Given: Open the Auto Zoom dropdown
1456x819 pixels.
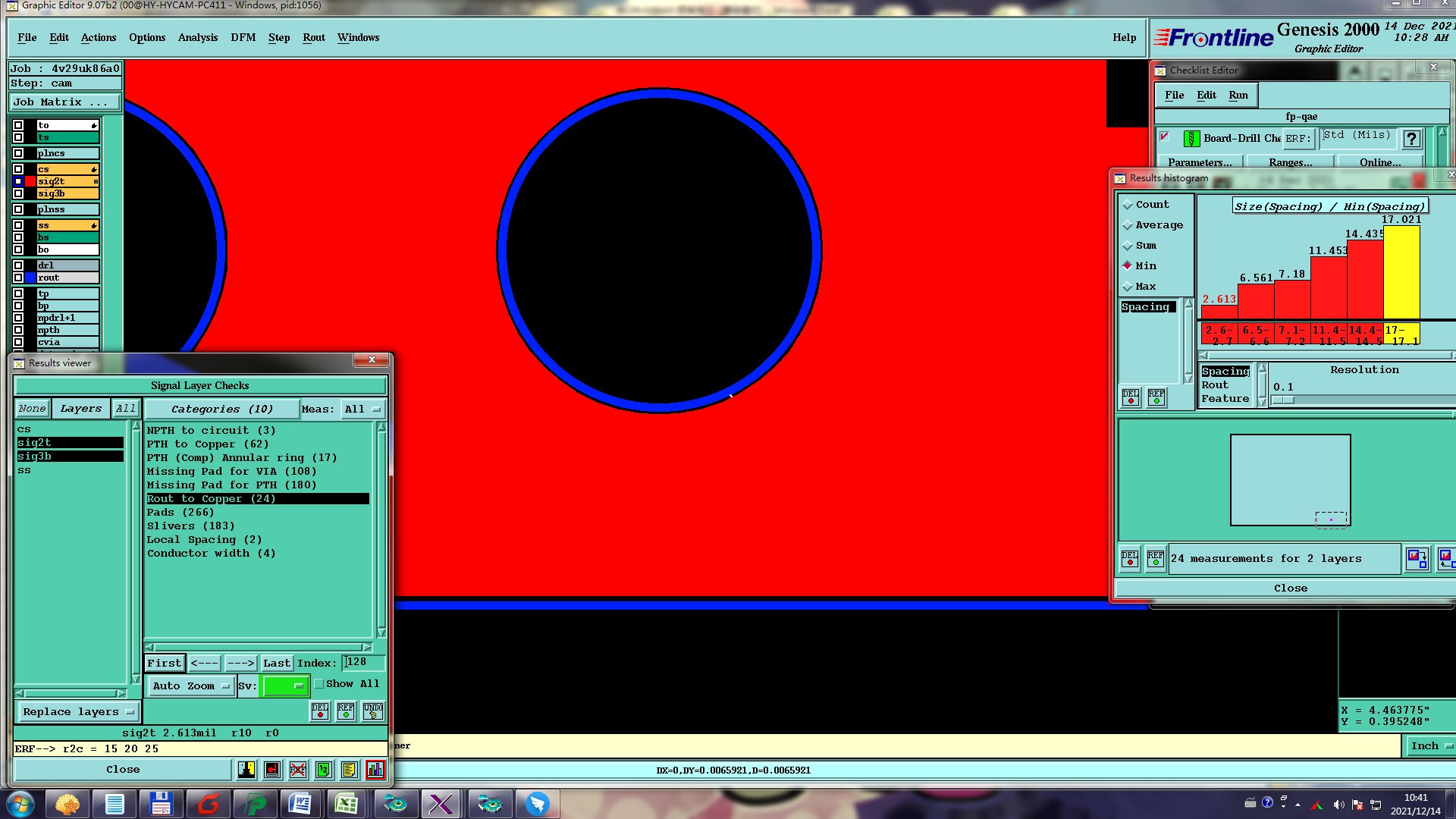Looking at the screenshot, I should (x=190, y=686).
